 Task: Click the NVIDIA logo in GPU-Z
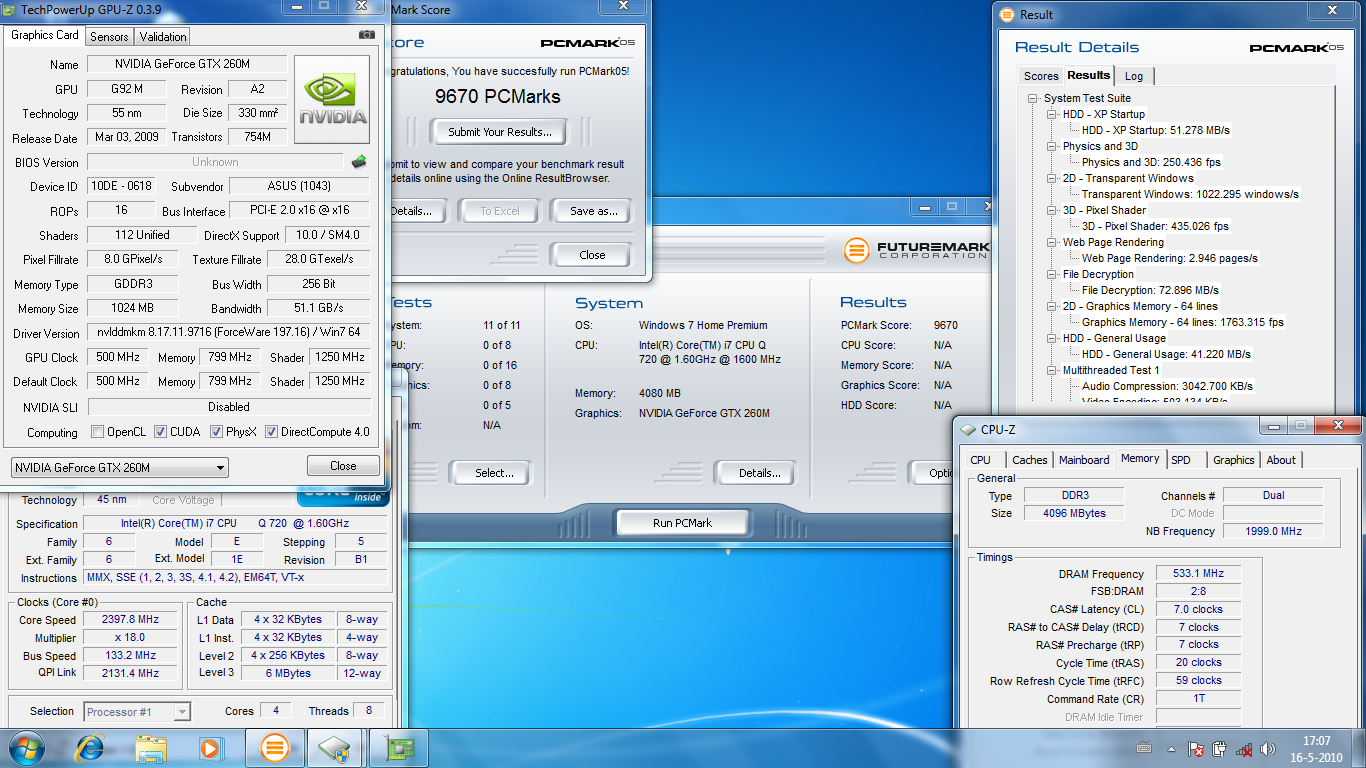(x=334, y=100)
